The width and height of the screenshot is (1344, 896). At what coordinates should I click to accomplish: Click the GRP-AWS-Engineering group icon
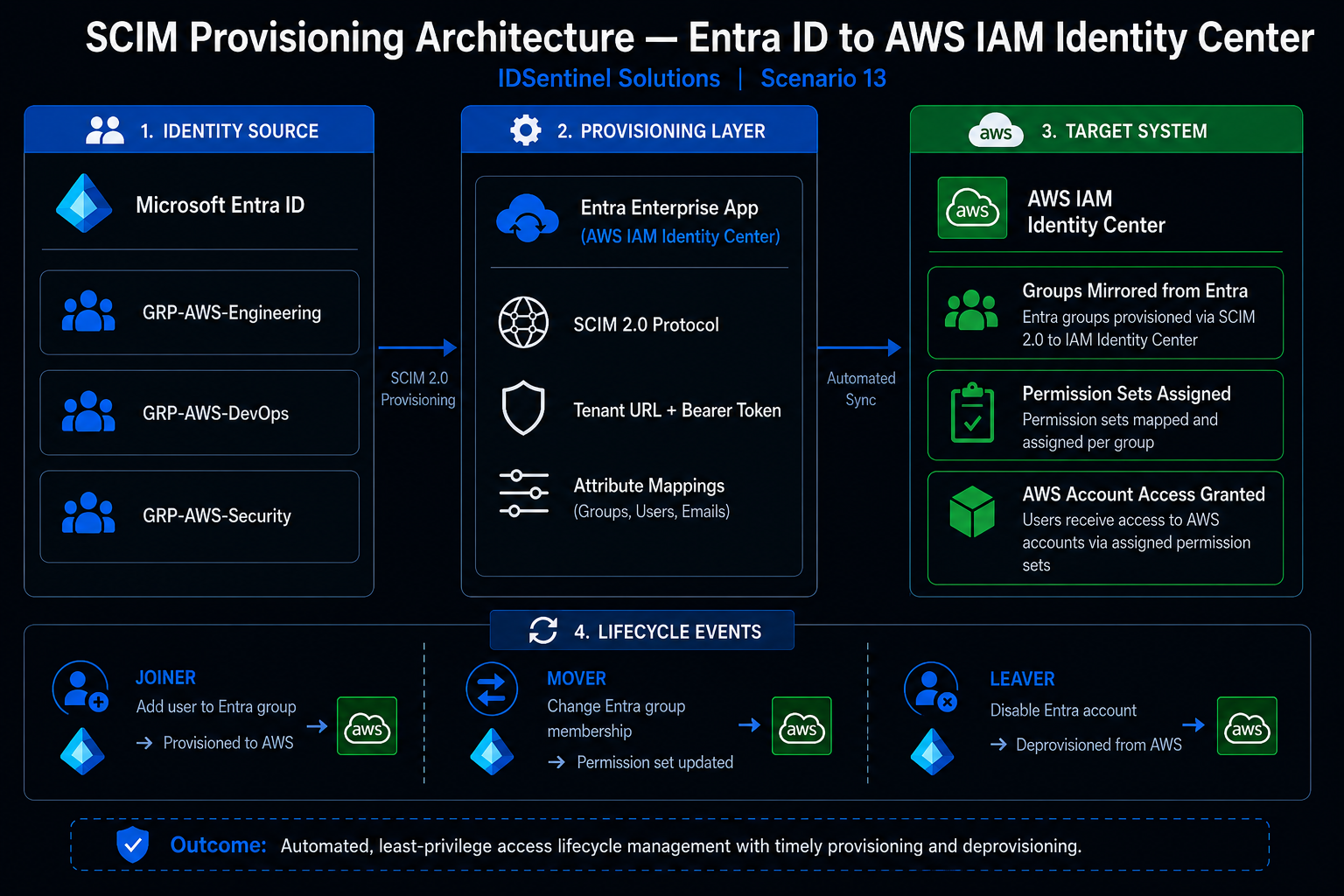coord(88,311)
